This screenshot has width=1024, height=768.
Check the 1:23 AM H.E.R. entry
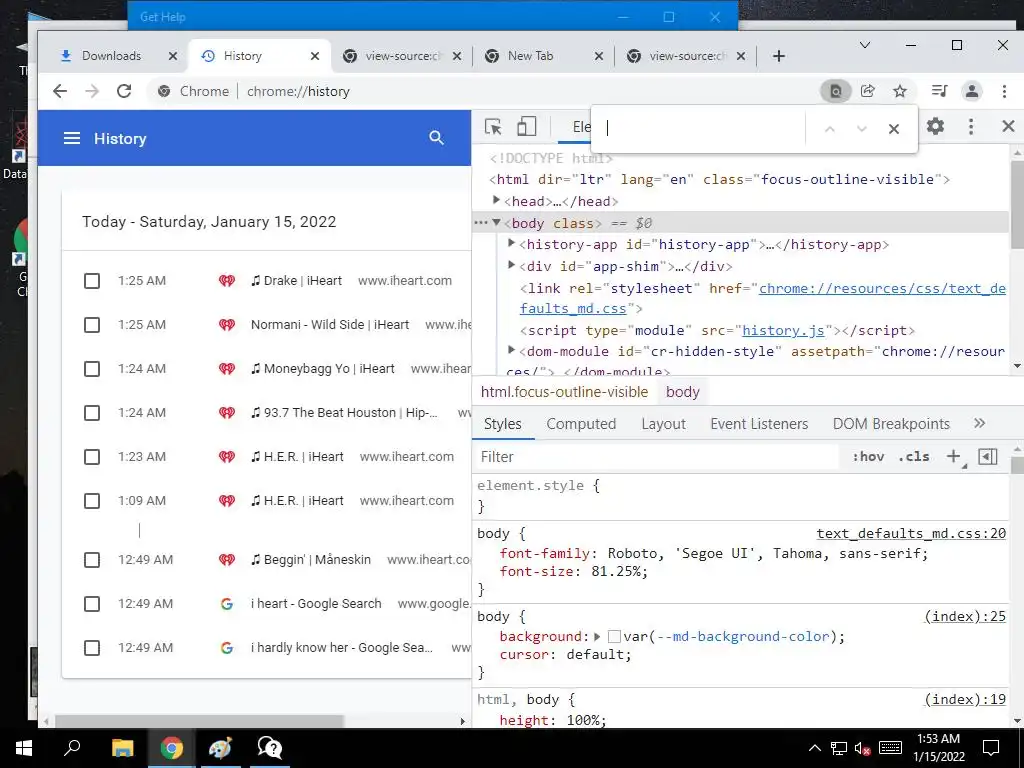[92, 456]
